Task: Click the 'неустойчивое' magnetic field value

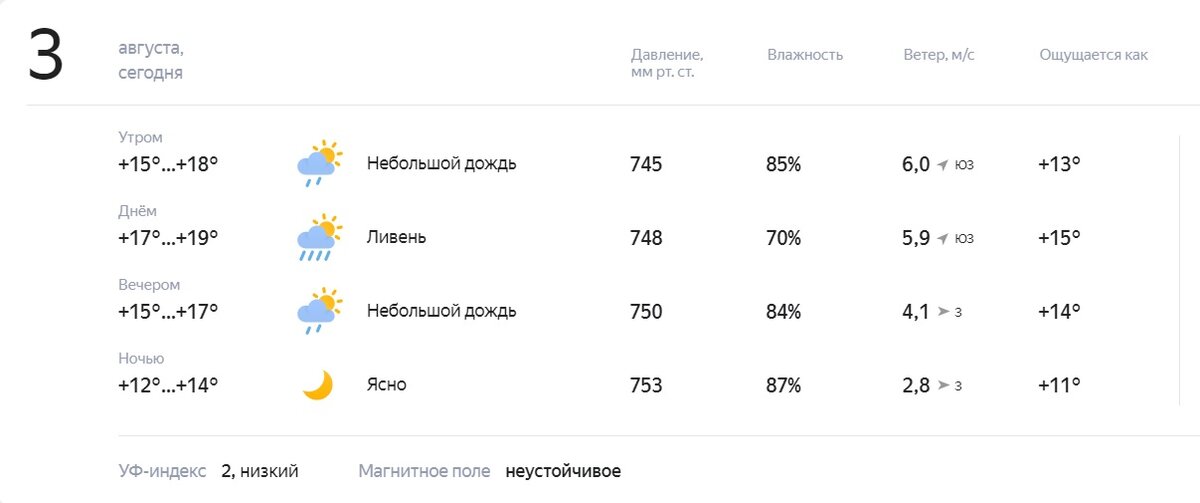Action: (x=563, y=471)
